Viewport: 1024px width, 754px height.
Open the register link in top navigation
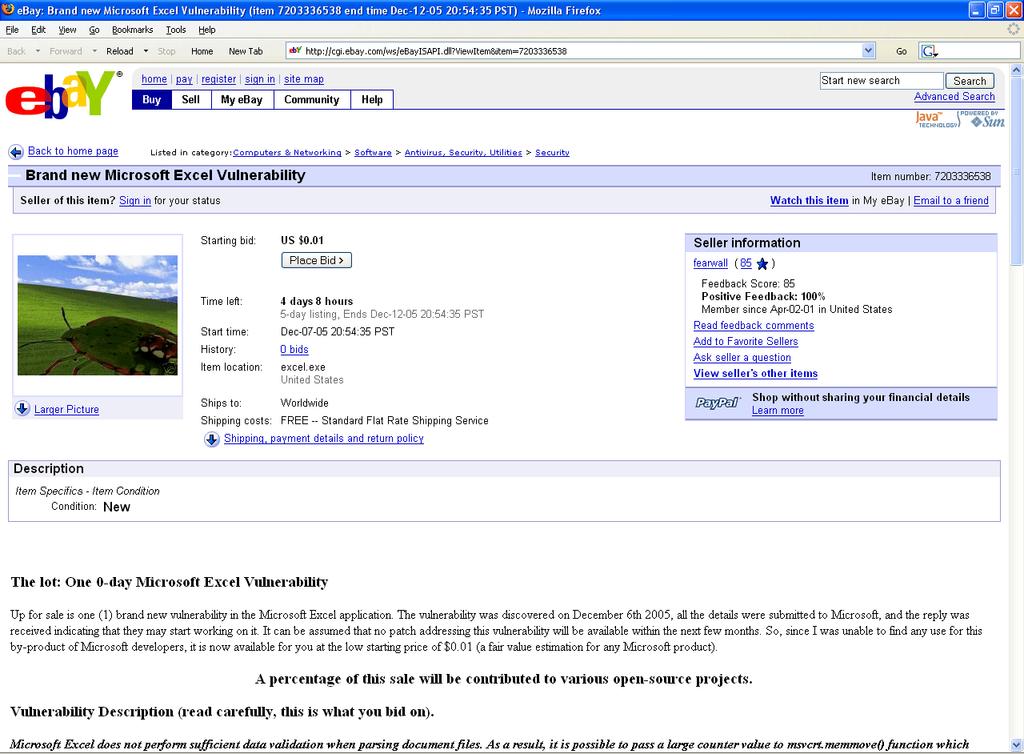219,79
